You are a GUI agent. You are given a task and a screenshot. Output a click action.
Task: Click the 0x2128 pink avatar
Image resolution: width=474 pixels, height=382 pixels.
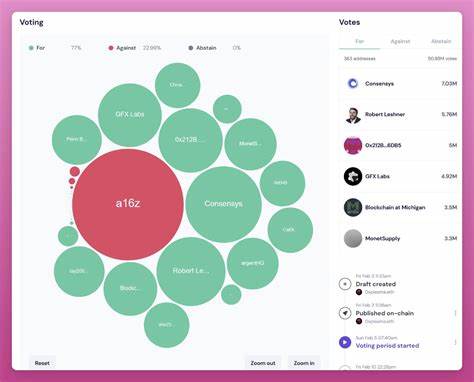pyautogui.click(x=353, y=145)
